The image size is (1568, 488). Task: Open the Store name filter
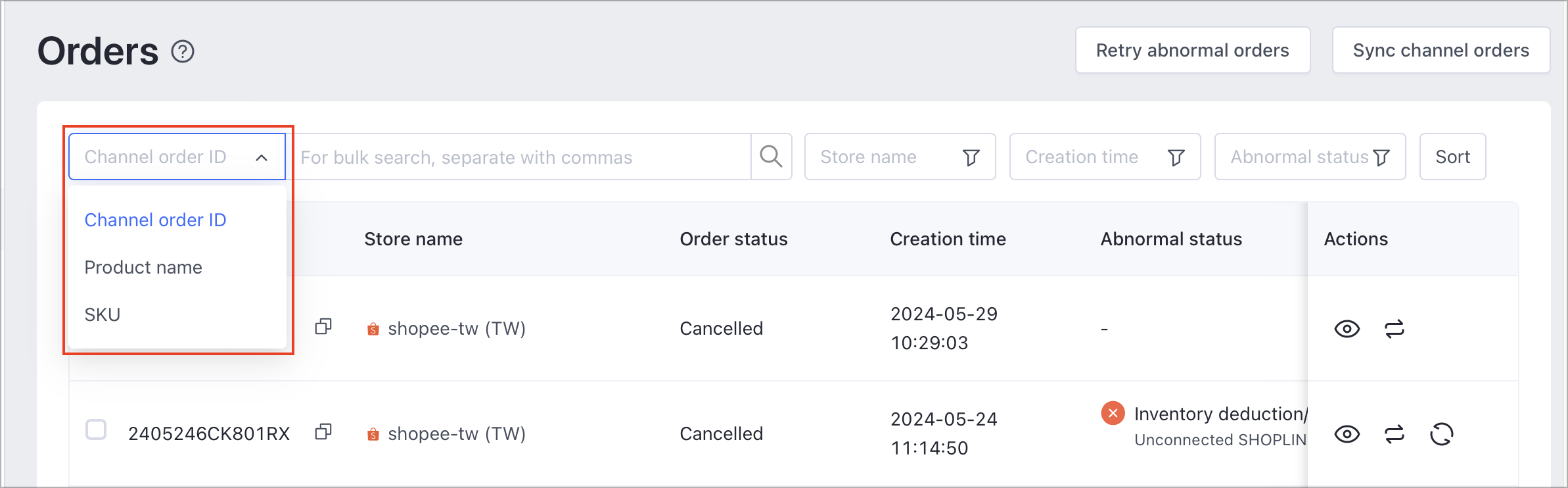tap(900, 157)
